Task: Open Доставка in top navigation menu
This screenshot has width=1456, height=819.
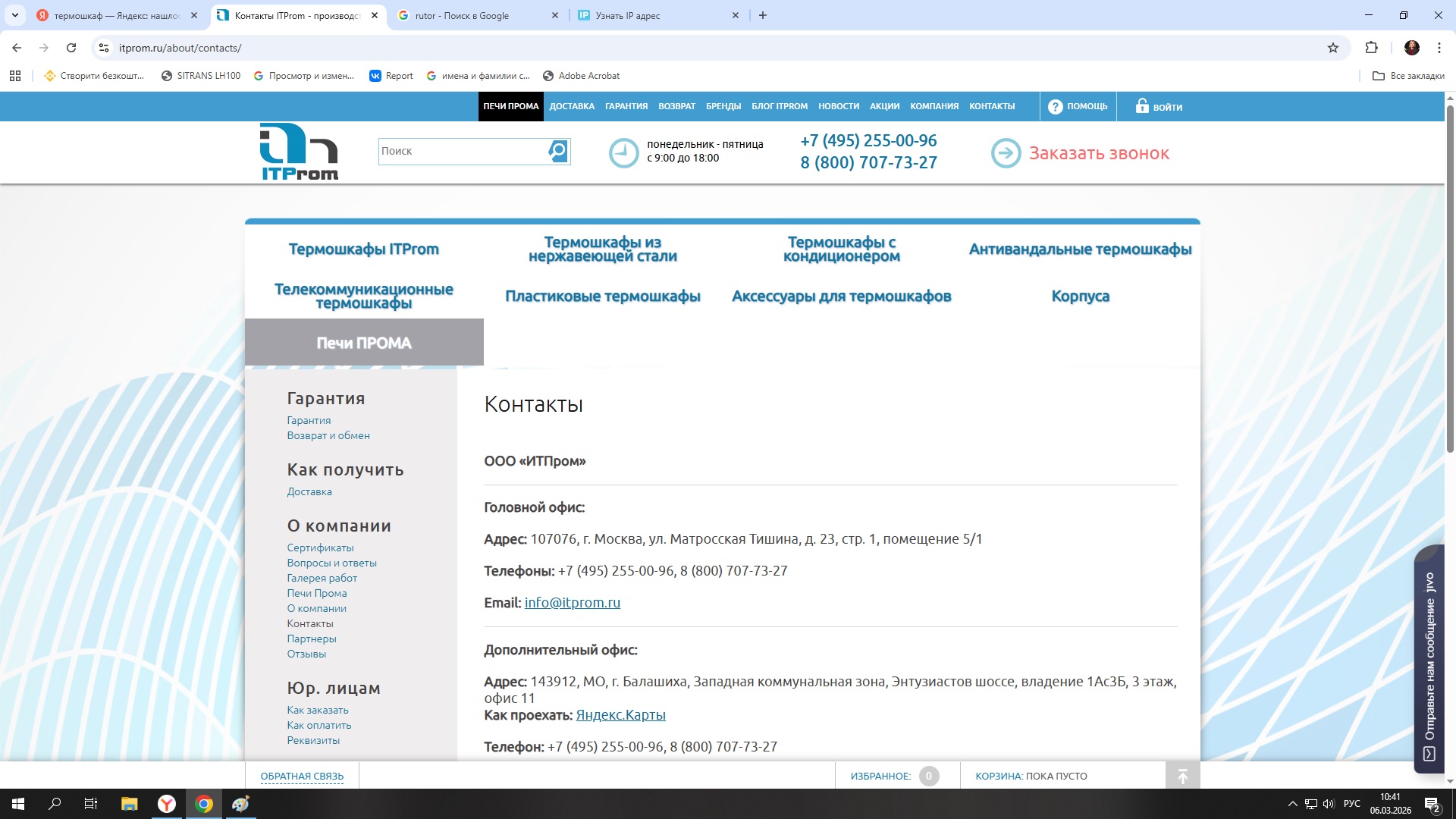Action: point(572,106)
